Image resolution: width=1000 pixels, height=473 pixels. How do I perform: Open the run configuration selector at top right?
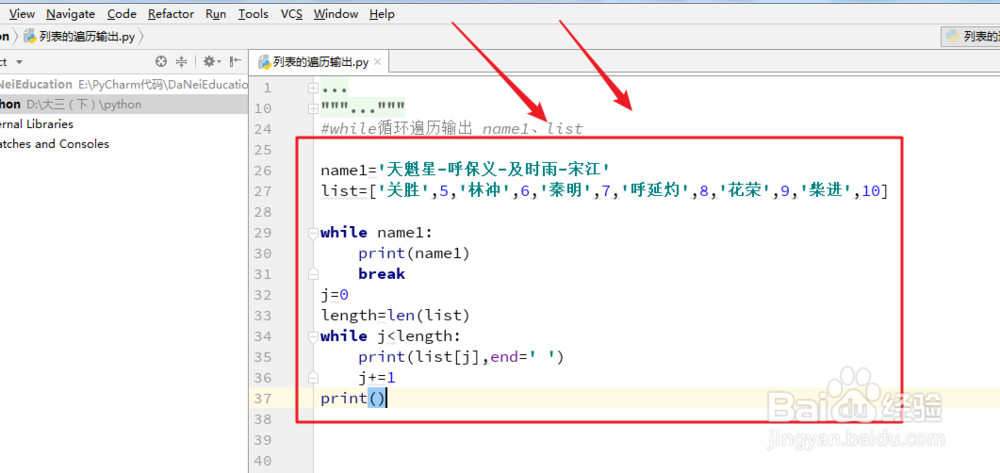coord(971,36)
